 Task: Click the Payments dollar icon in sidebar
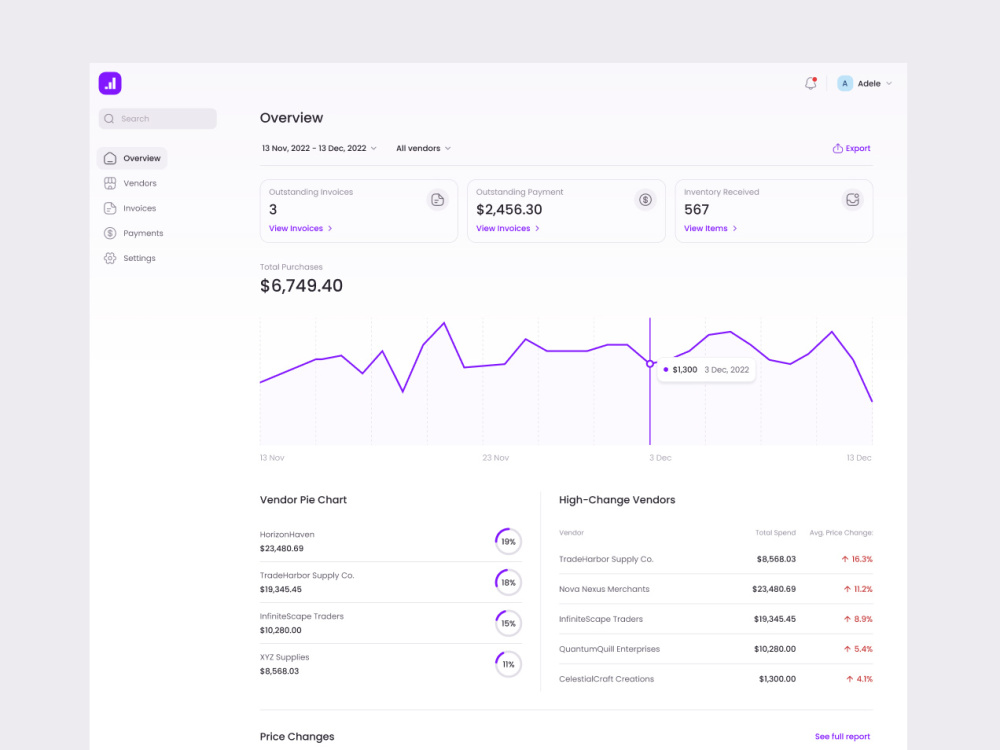pyautogui.click(x=110, y=233)
